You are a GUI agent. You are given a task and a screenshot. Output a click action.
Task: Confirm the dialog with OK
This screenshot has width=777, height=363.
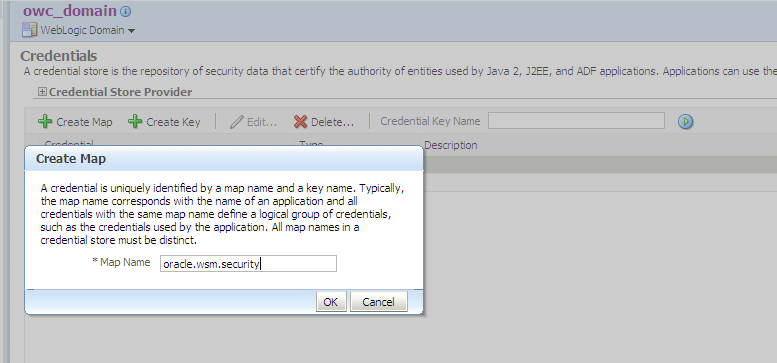point(331,302)
